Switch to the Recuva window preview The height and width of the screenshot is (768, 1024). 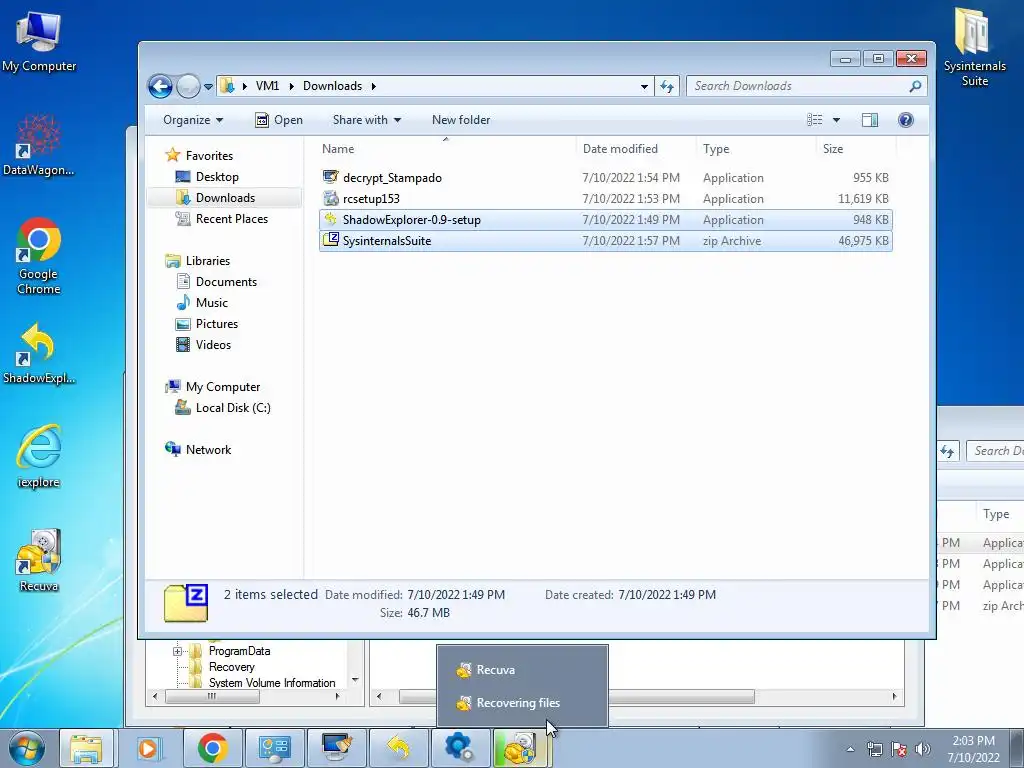(522, 669)
